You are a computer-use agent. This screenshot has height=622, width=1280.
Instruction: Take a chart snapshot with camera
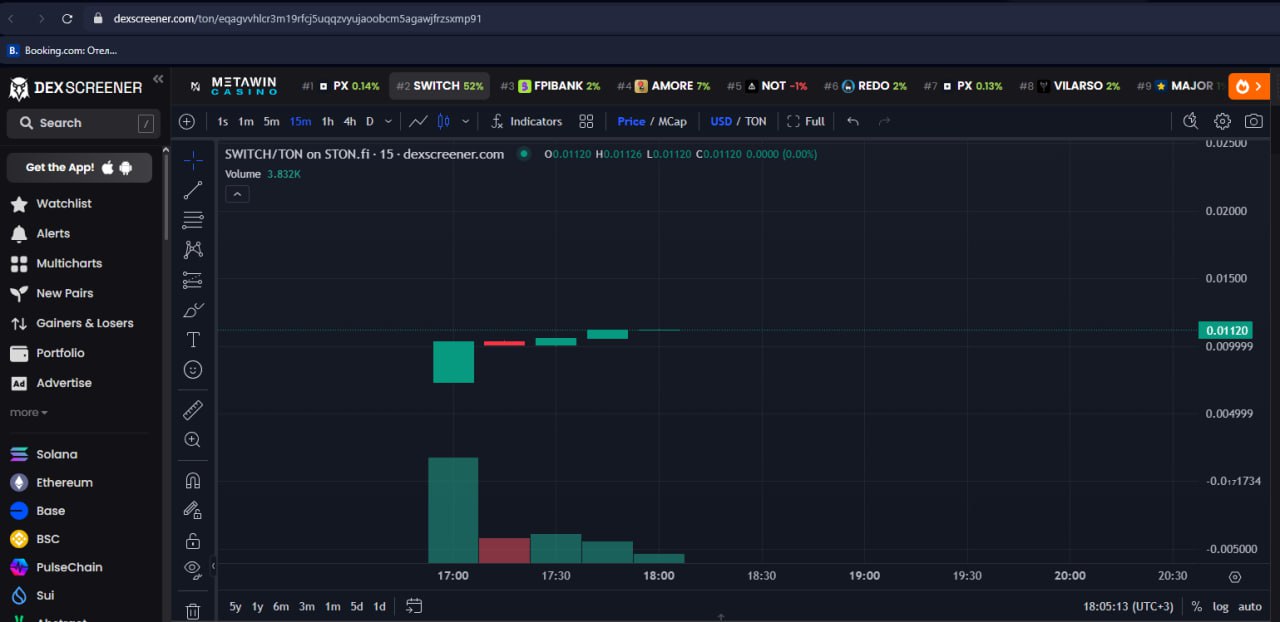tap(1253, 121)
